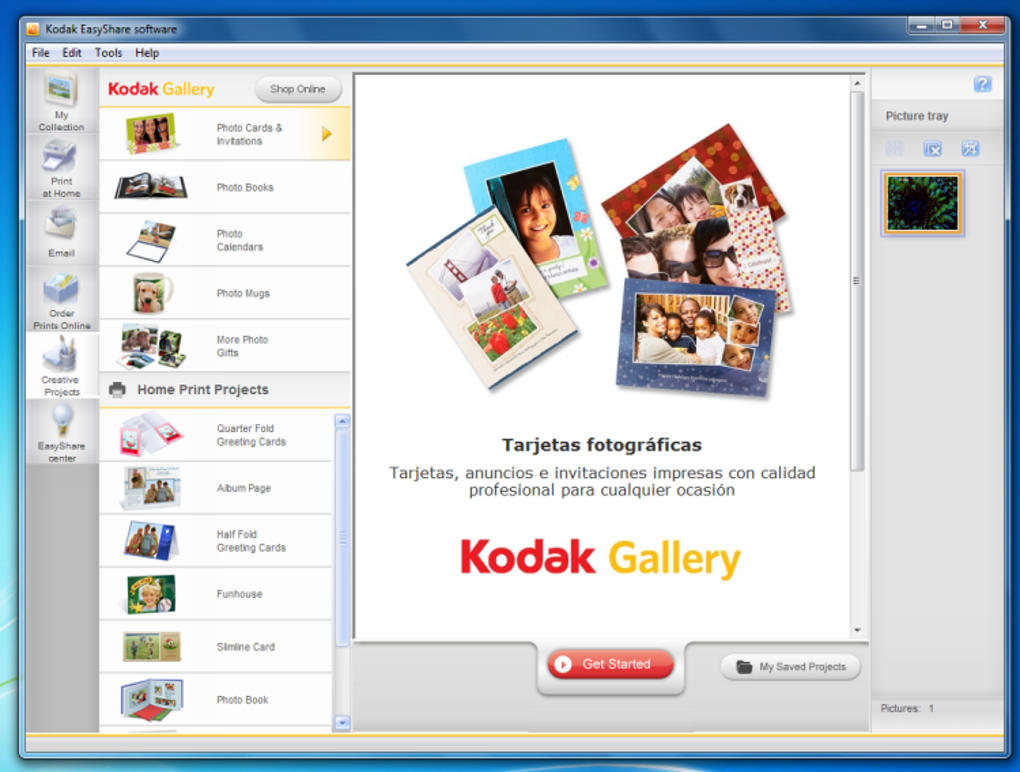Click the Picture tray heading text
This screenshot has width=1020, height=772.
coord(917,116)
